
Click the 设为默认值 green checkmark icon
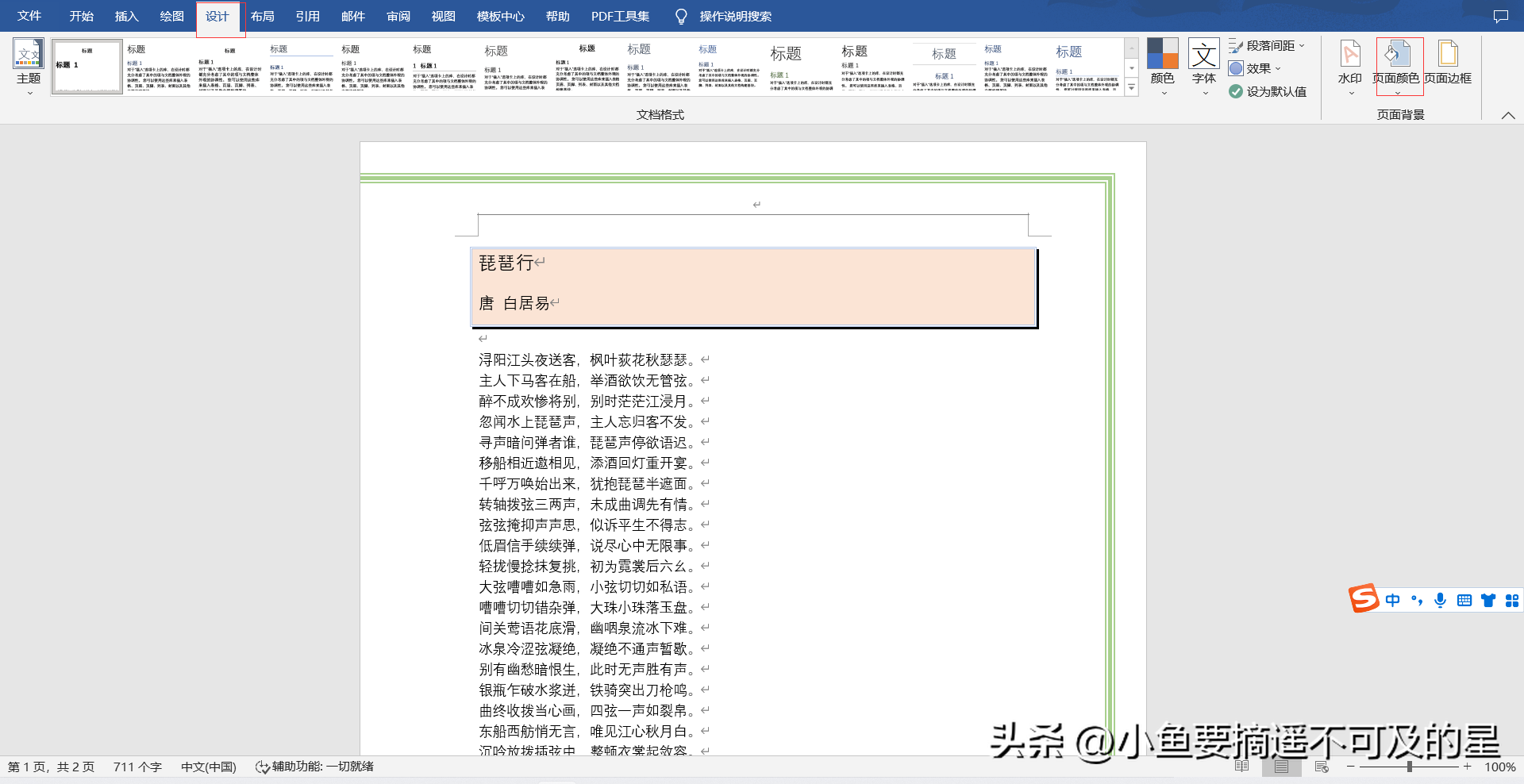pyautogui.click(x=1236, y=91)
